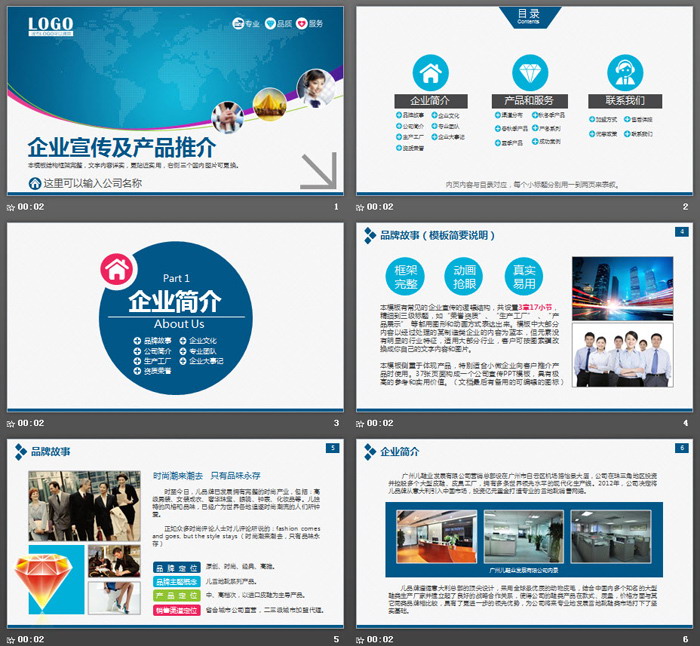The image size is (700, 646).
Task: Click the LOGO on slide 1
Action: click(50, 25)
